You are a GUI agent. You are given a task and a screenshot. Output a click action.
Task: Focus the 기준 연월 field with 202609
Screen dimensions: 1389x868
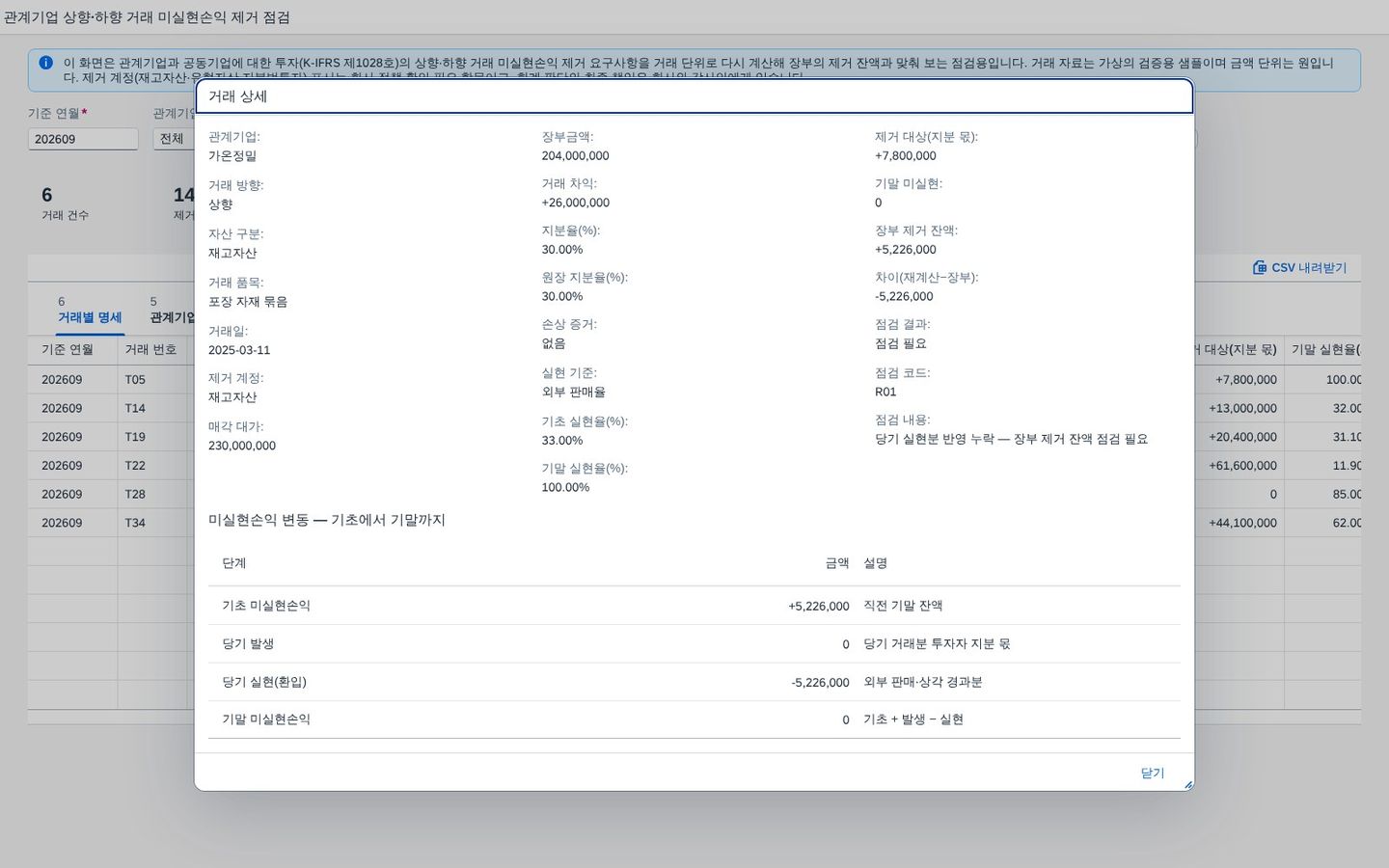tap(83, 139)
